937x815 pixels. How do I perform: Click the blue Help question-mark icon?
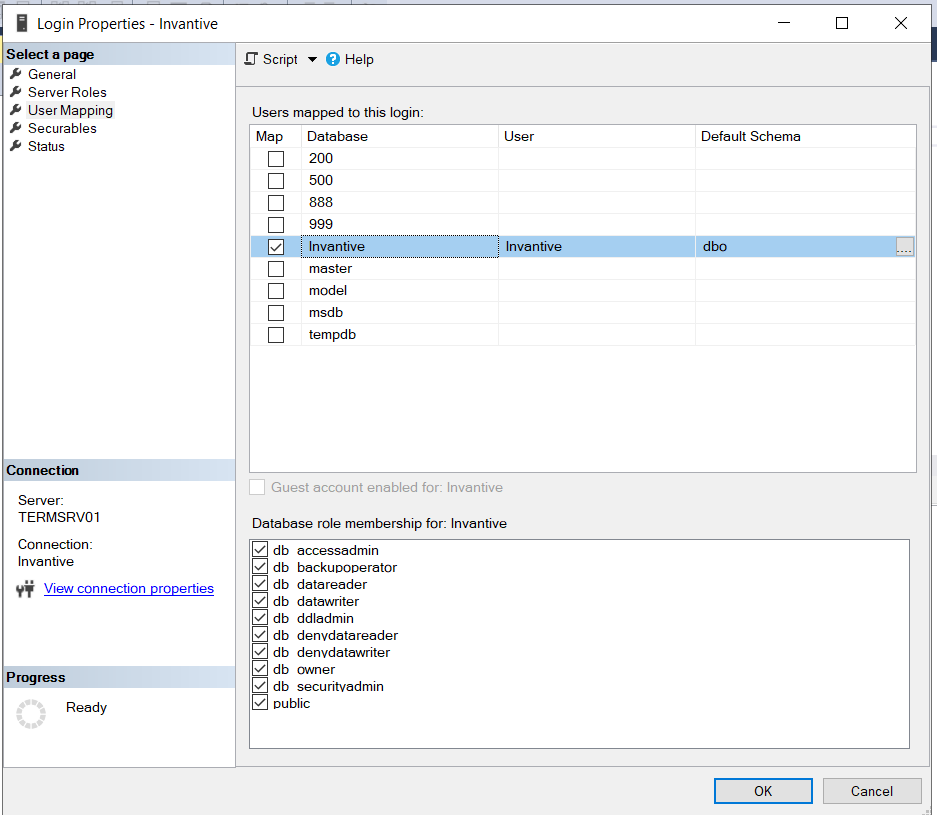(333, 59)
